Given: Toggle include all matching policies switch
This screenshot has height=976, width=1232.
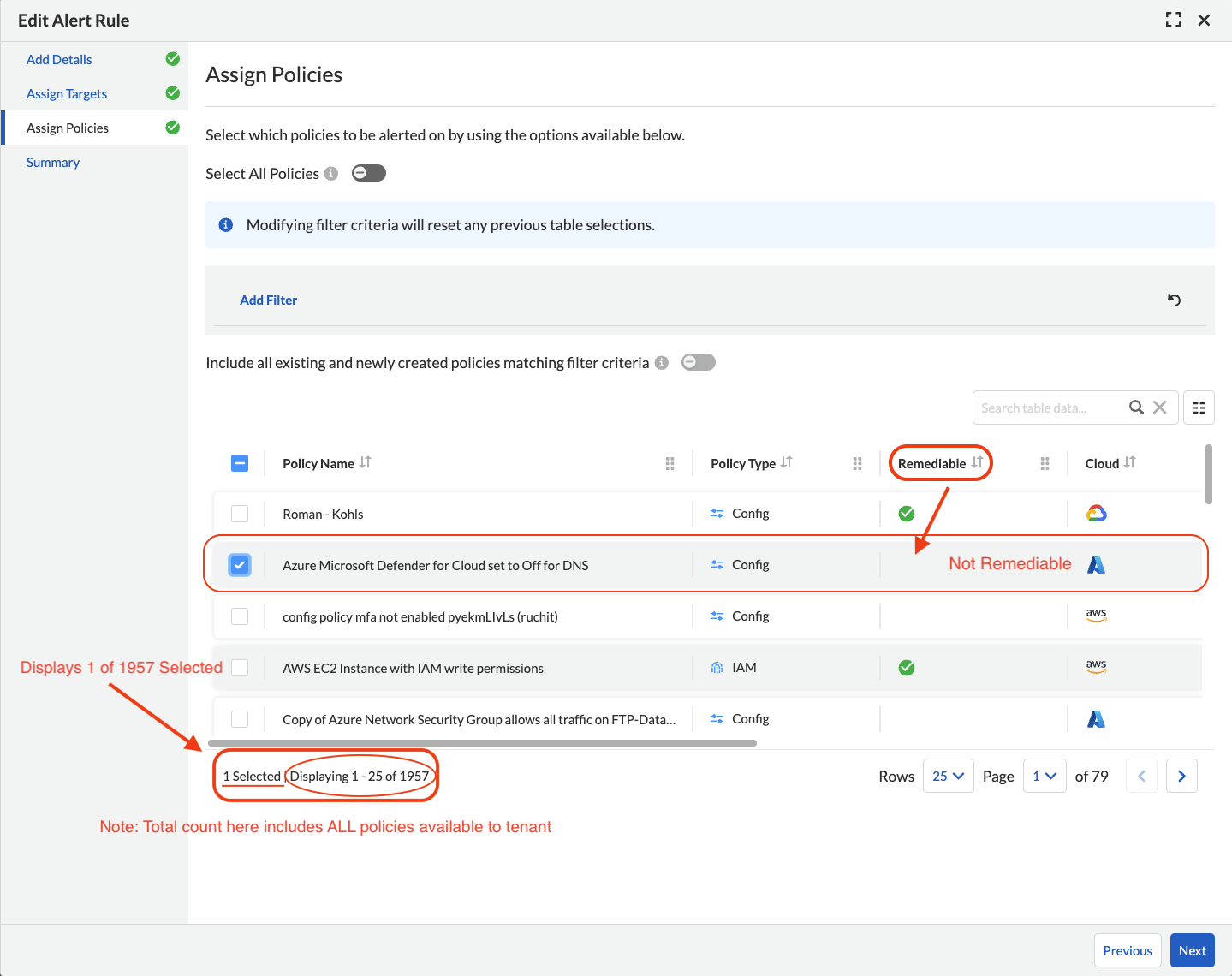Looking at the screenshot, I should pos(699,362).
